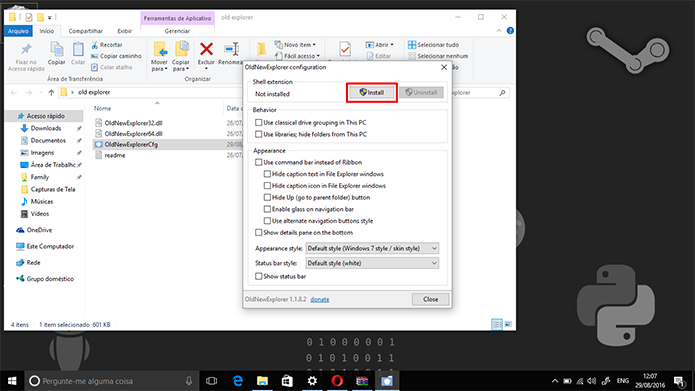The height and width of the screenshot is (391, 695).
Task: Follow the donate link
Action: tap(320, 299)
